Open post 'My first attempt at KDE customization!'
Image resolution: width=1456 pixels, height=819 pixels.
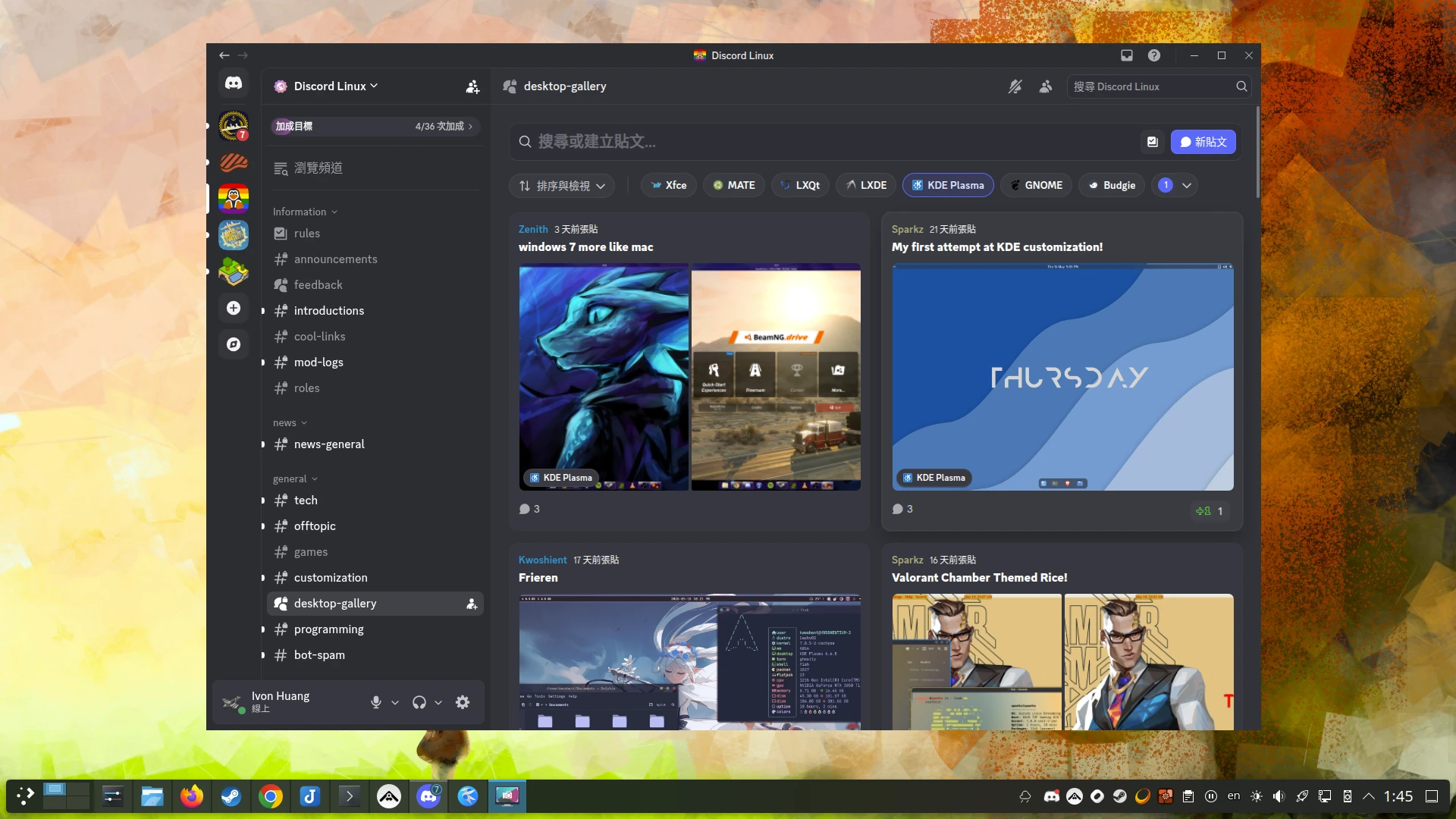(997, 247)
